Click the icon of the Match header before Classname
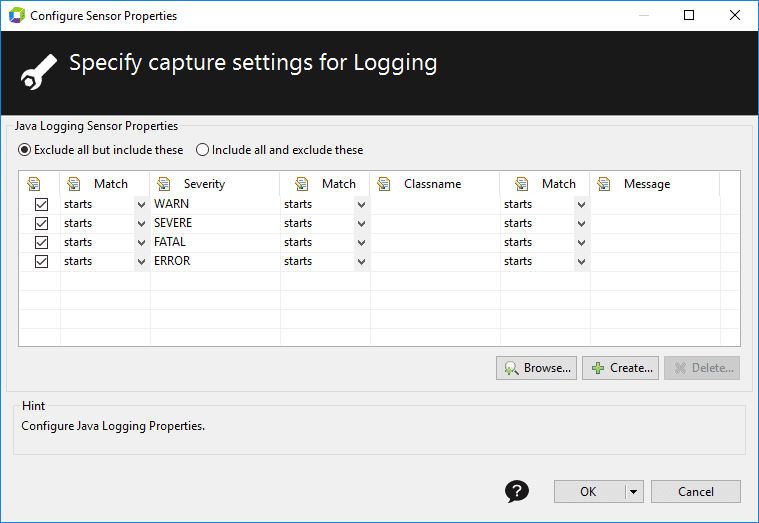The height and width of the screenshot is (523, 759). pyautogui.click(x=302, y=184)
